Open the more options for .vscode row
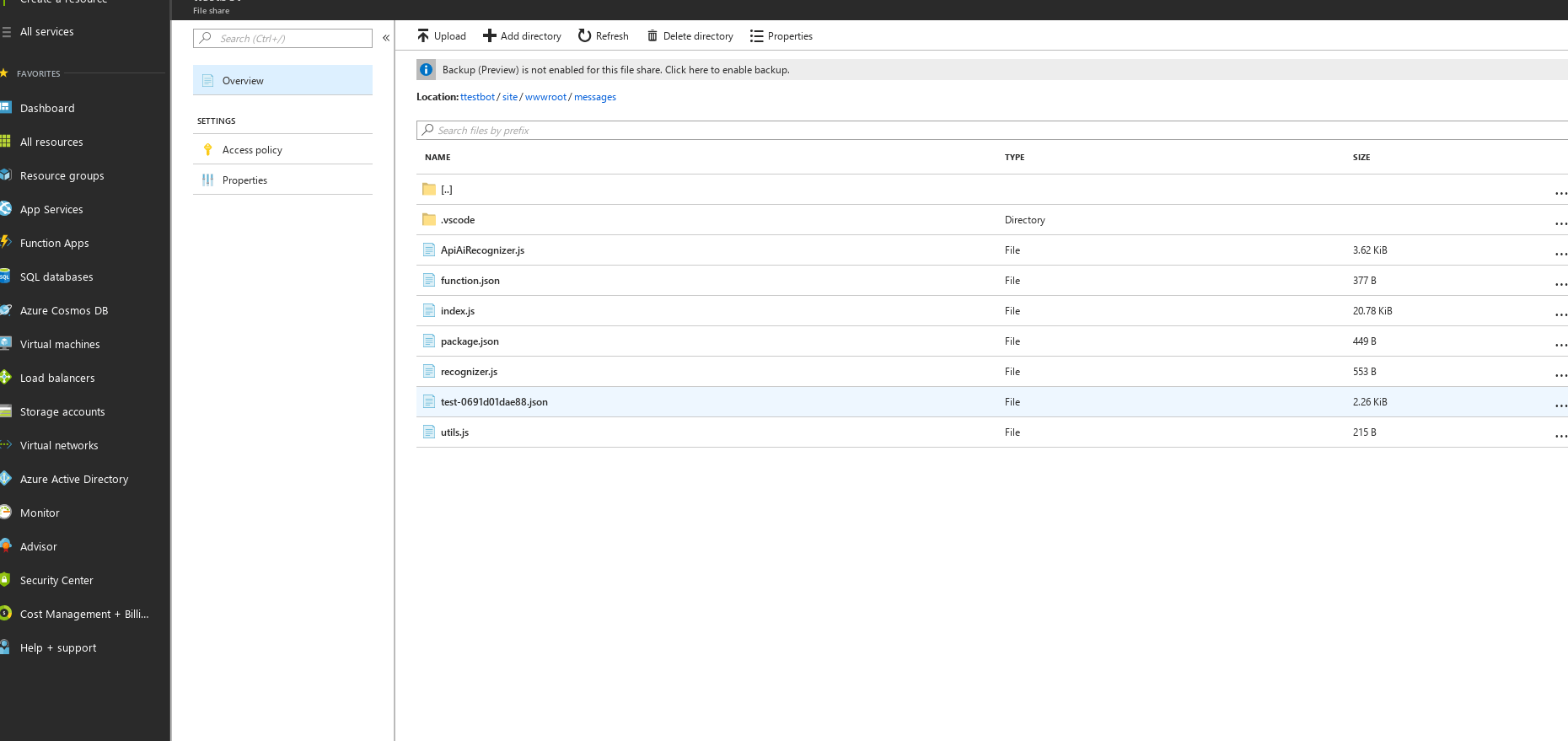1568x741 pixels. coord(1560,223)
